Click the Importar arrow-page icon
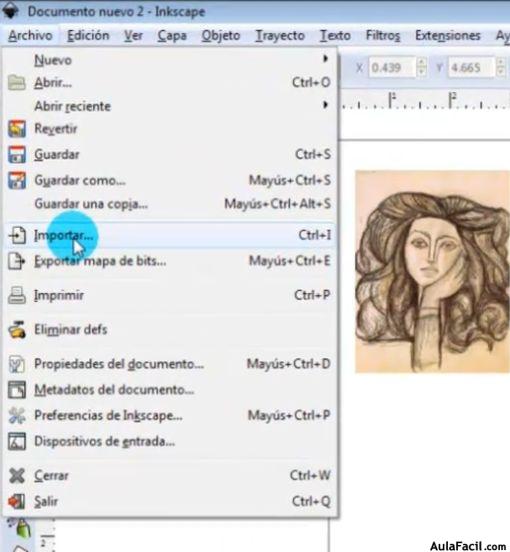This screenshot has width=510, height=552. click(x=17, y=235)
